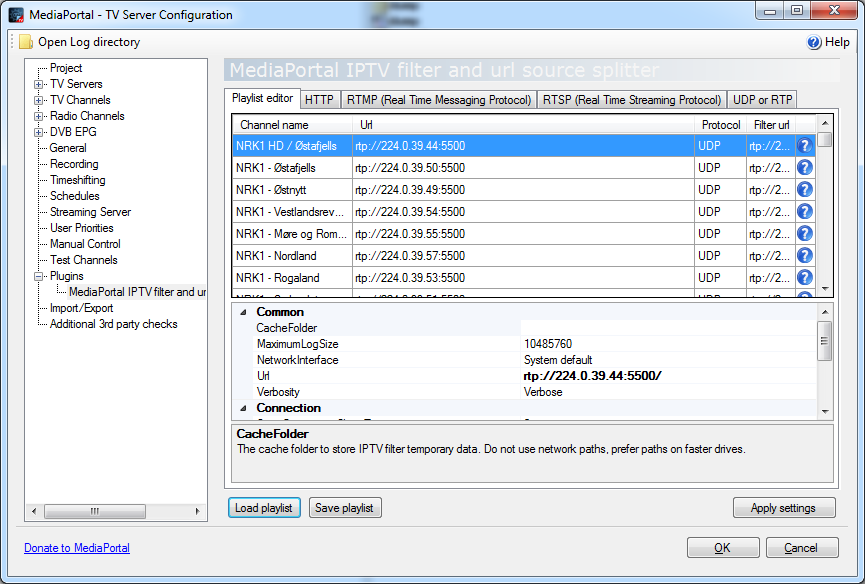
Task: Expand the DVB EPG tree node
Action: coord(38,132)
